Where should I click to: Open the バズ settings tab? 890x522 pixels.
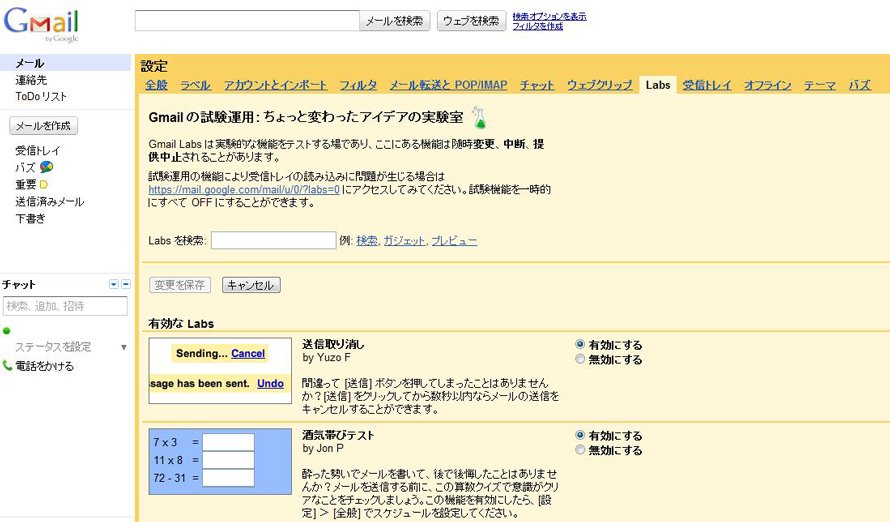pyautogui.click(x=859, y=85)
